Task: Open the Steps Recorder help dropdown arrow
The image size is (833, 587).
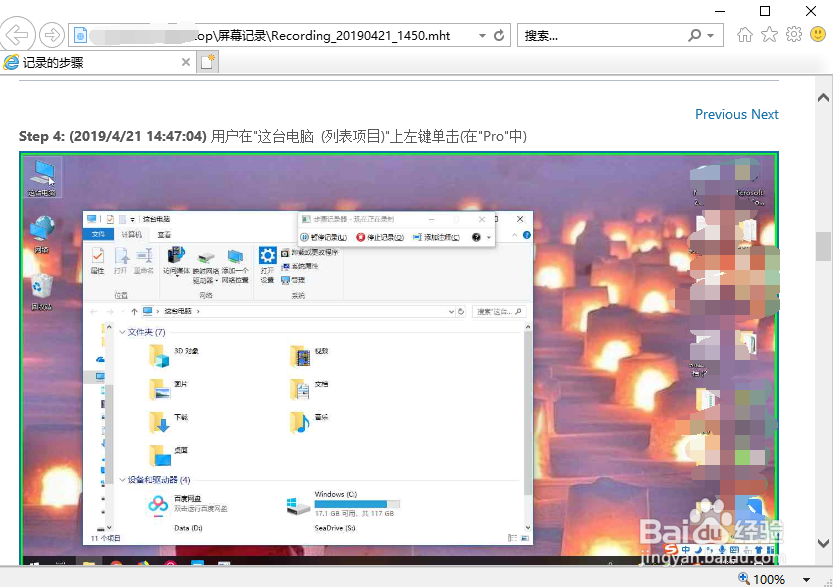Action: click(x=488, y=238)
